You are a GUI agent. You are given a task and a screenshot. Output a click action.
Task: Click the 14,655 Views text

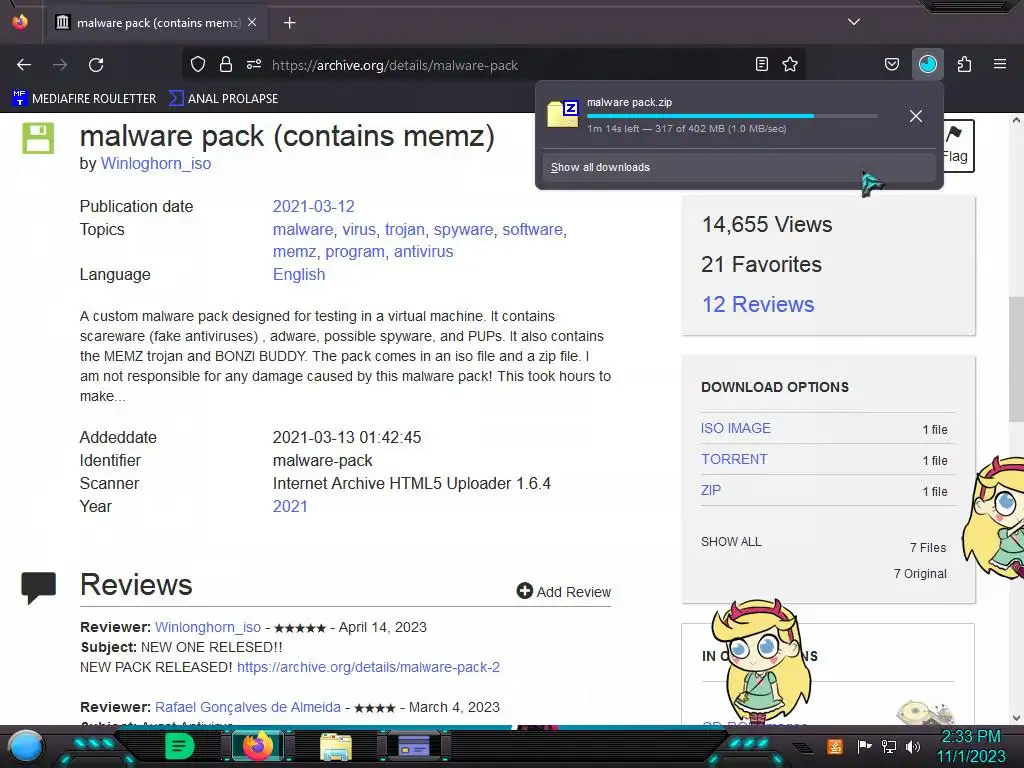[x=767, y=225]
